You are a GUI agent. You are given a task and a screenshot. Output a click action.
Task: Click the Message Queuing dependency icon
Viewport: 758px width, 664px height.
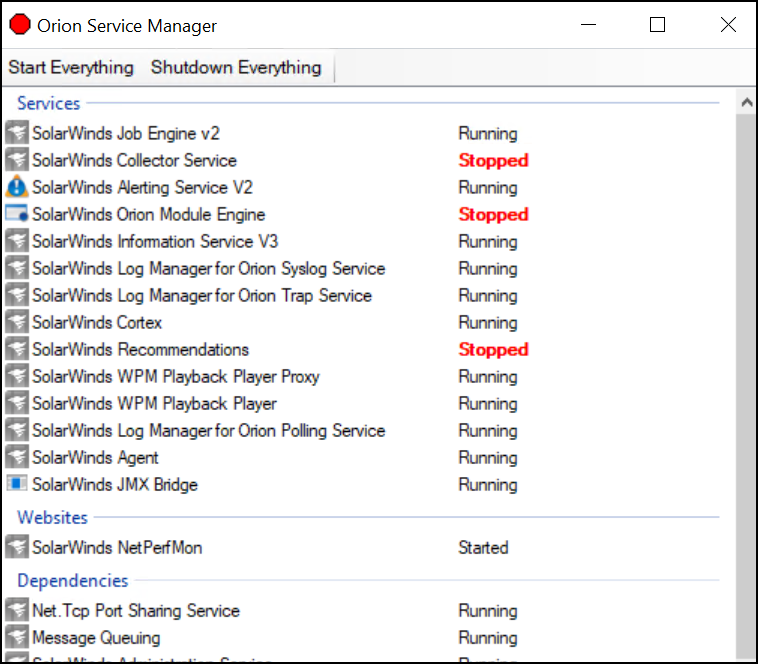[16, 637]
